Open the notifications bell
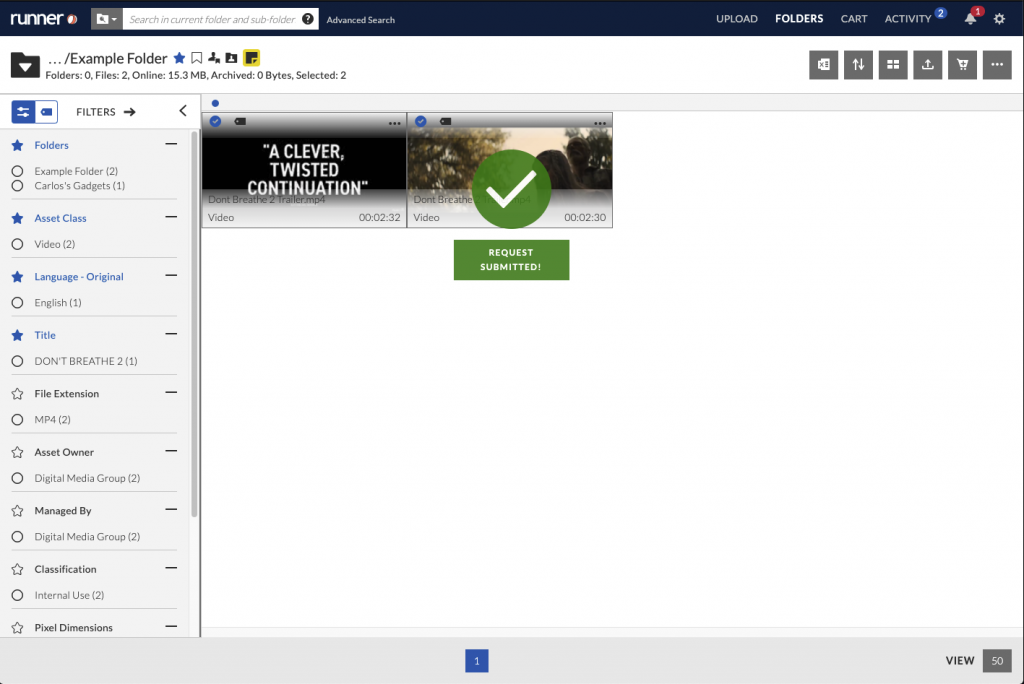Viewport: 1024px width, 684px height. 970,18
